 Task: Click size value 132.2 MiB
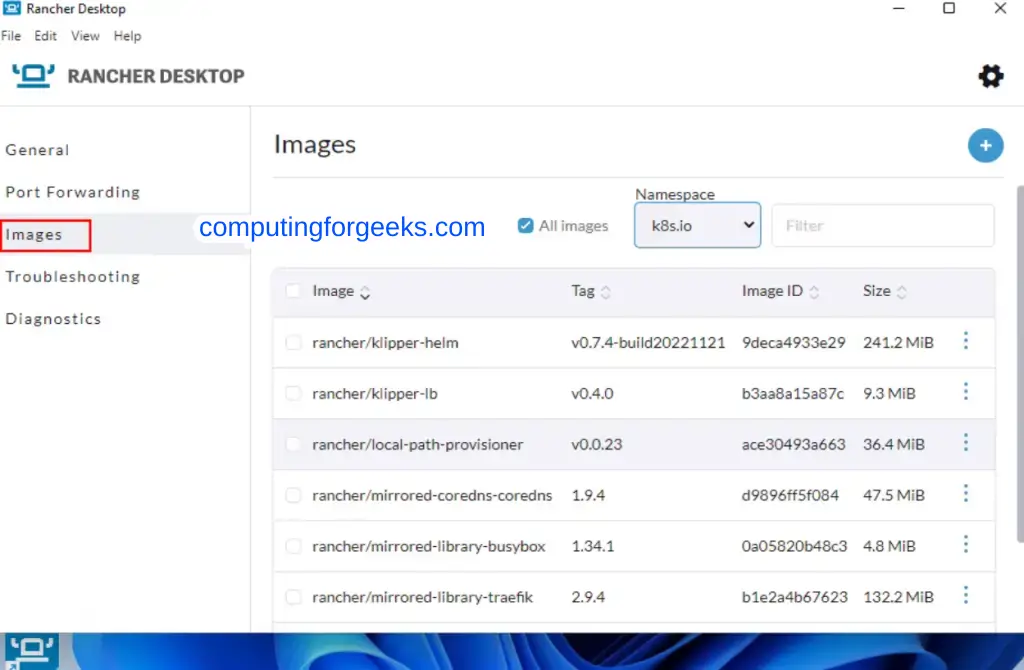pos(898,598)
